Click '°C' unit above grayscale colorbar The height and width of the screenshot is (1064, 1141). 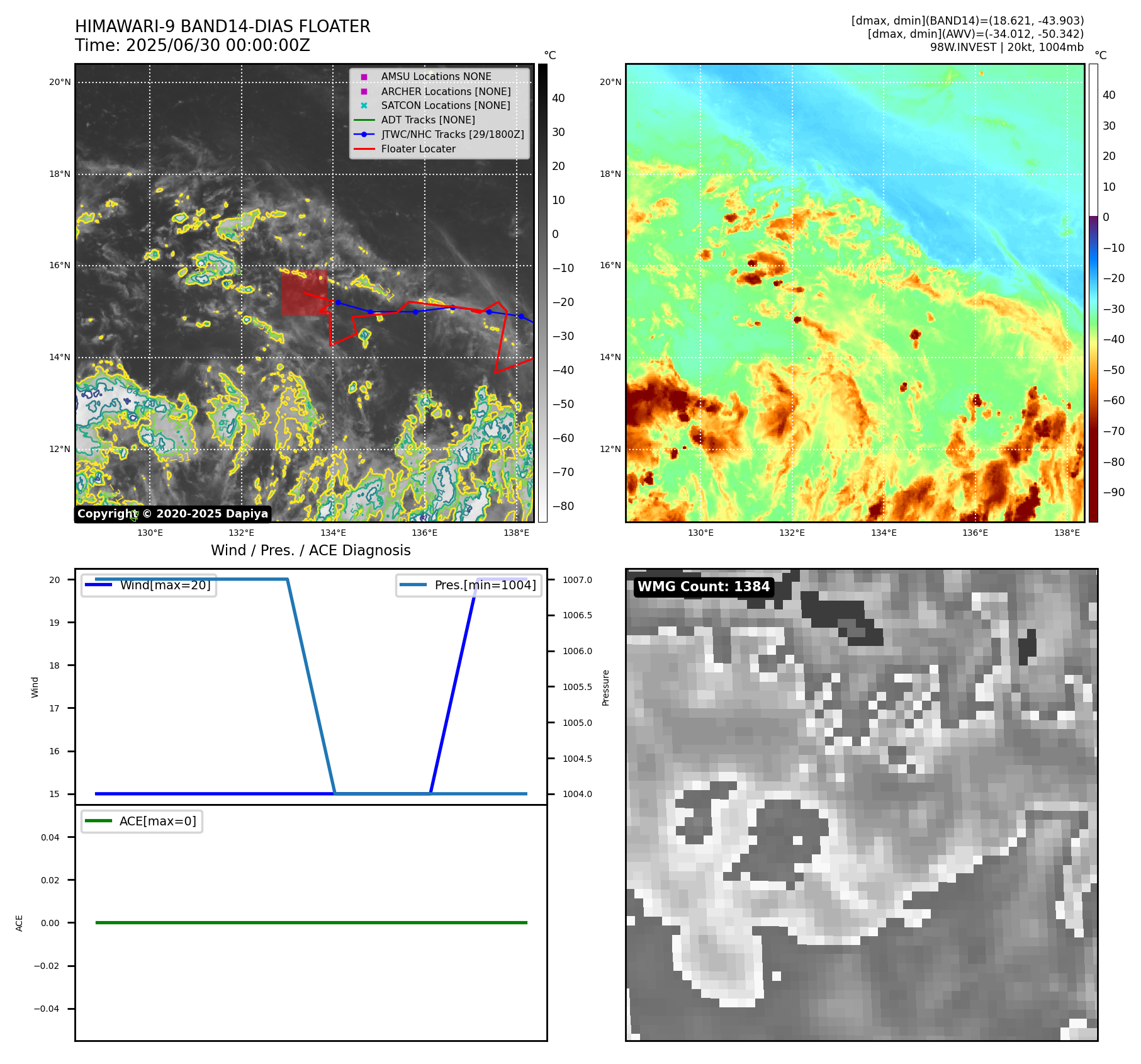(550, 55)
